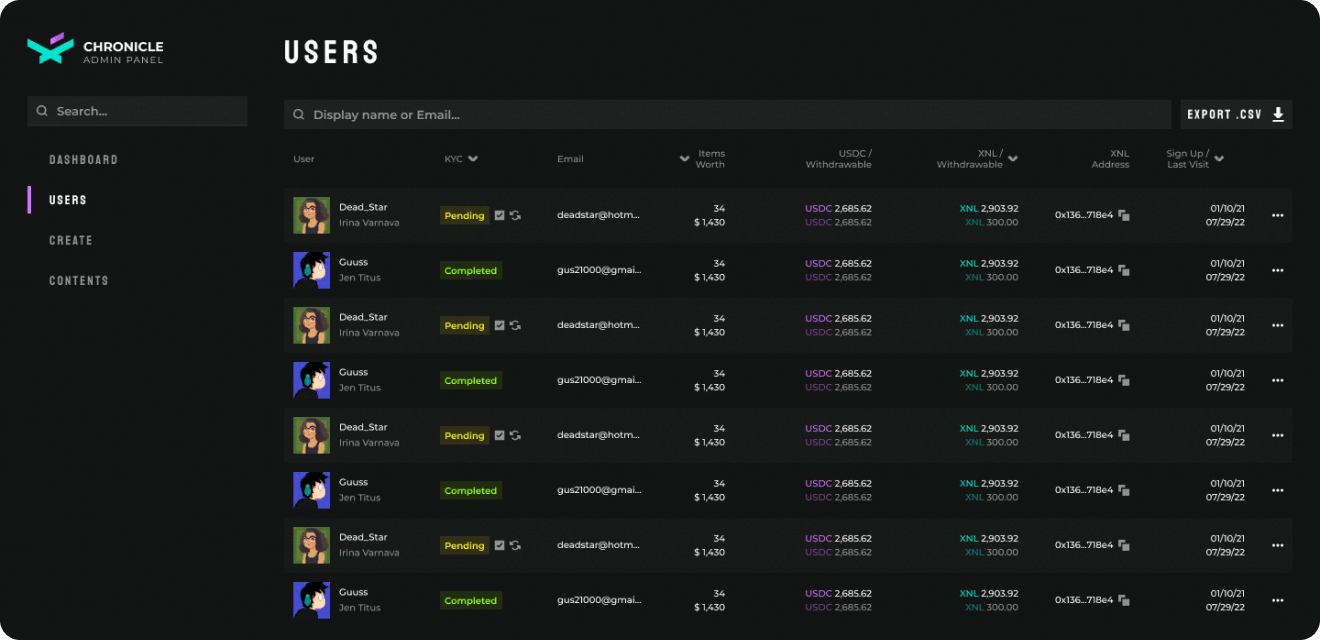Copy the XNL address in the first row
This screenshot has height=640, width=1320.
(x=1124, y=215)
